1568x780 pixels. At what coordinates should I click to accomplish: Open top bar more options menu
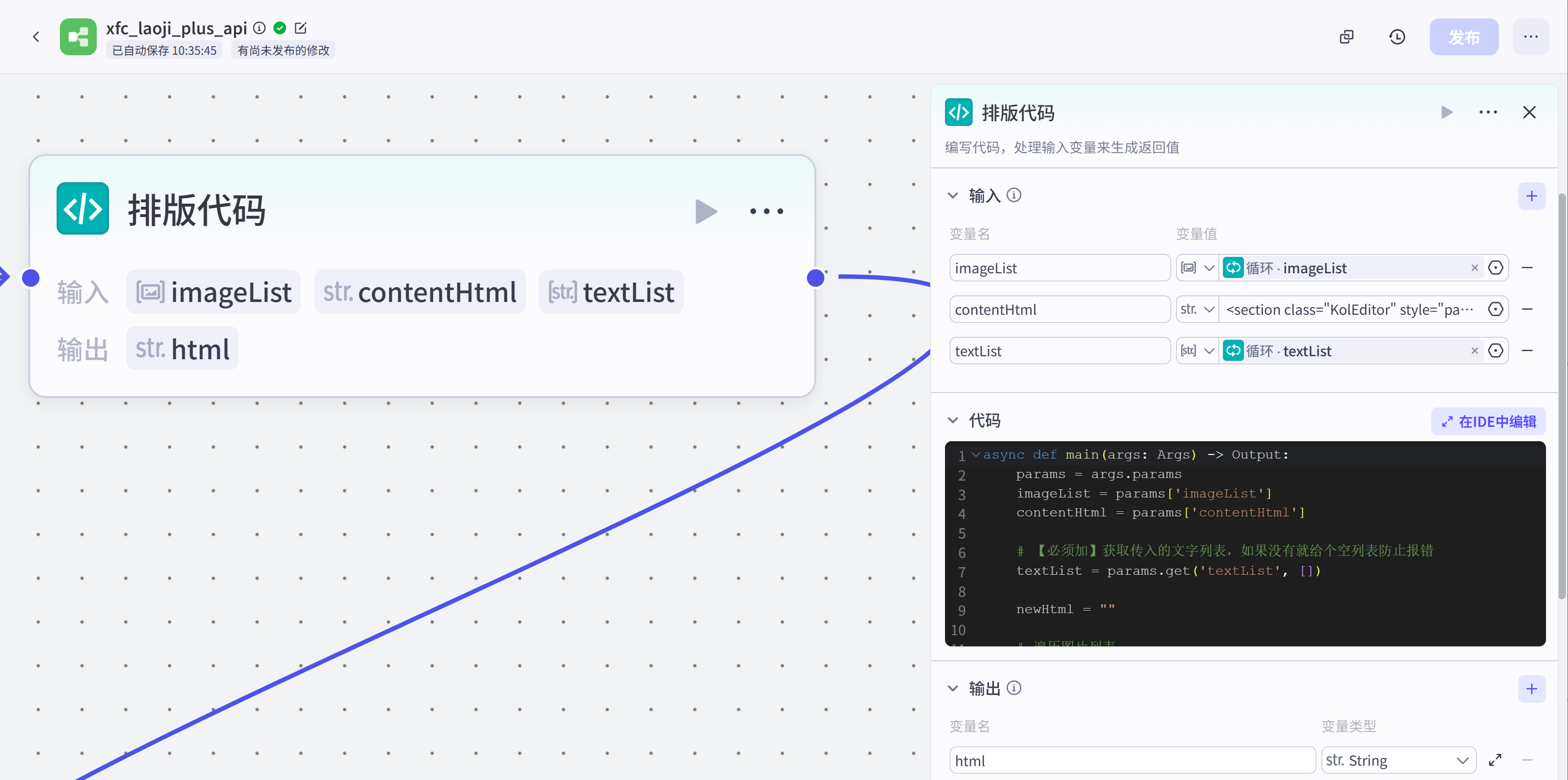(1530, 37)
